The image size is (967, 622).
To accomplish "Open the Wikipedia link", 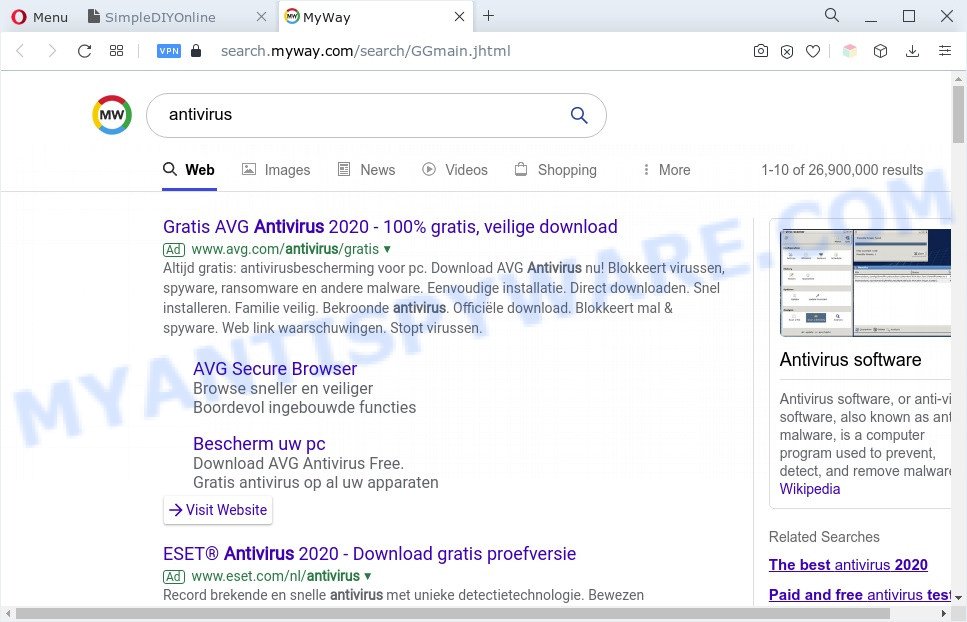I will pyautogui.click(x=810, y=489).
